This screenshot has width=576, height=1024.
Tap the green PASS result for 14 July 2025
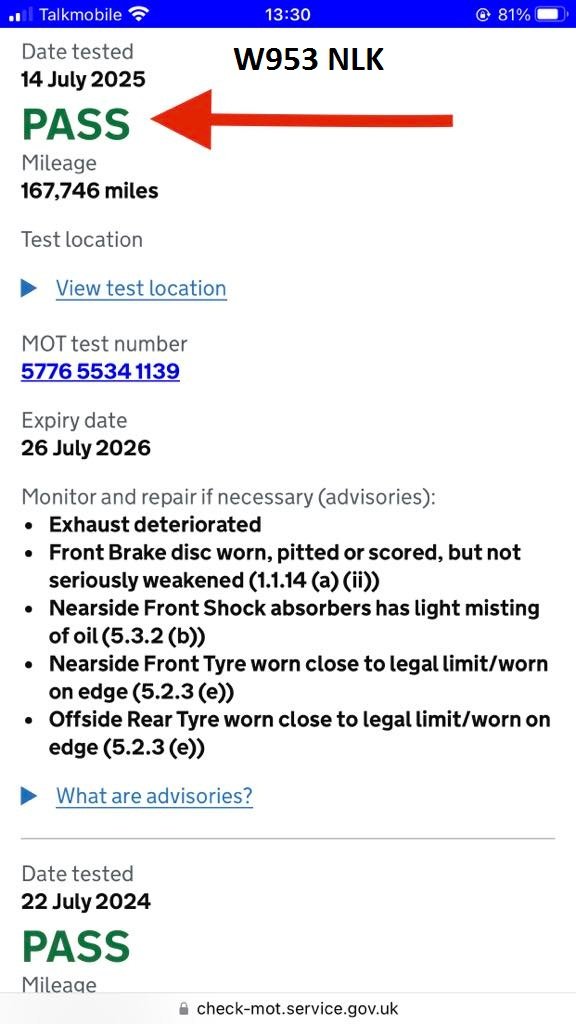click(x=76, y=124)
